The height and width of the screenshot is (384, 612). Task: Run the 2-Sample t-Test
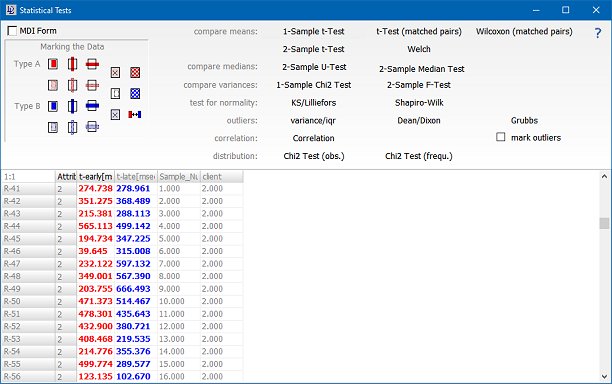[313, 49]
